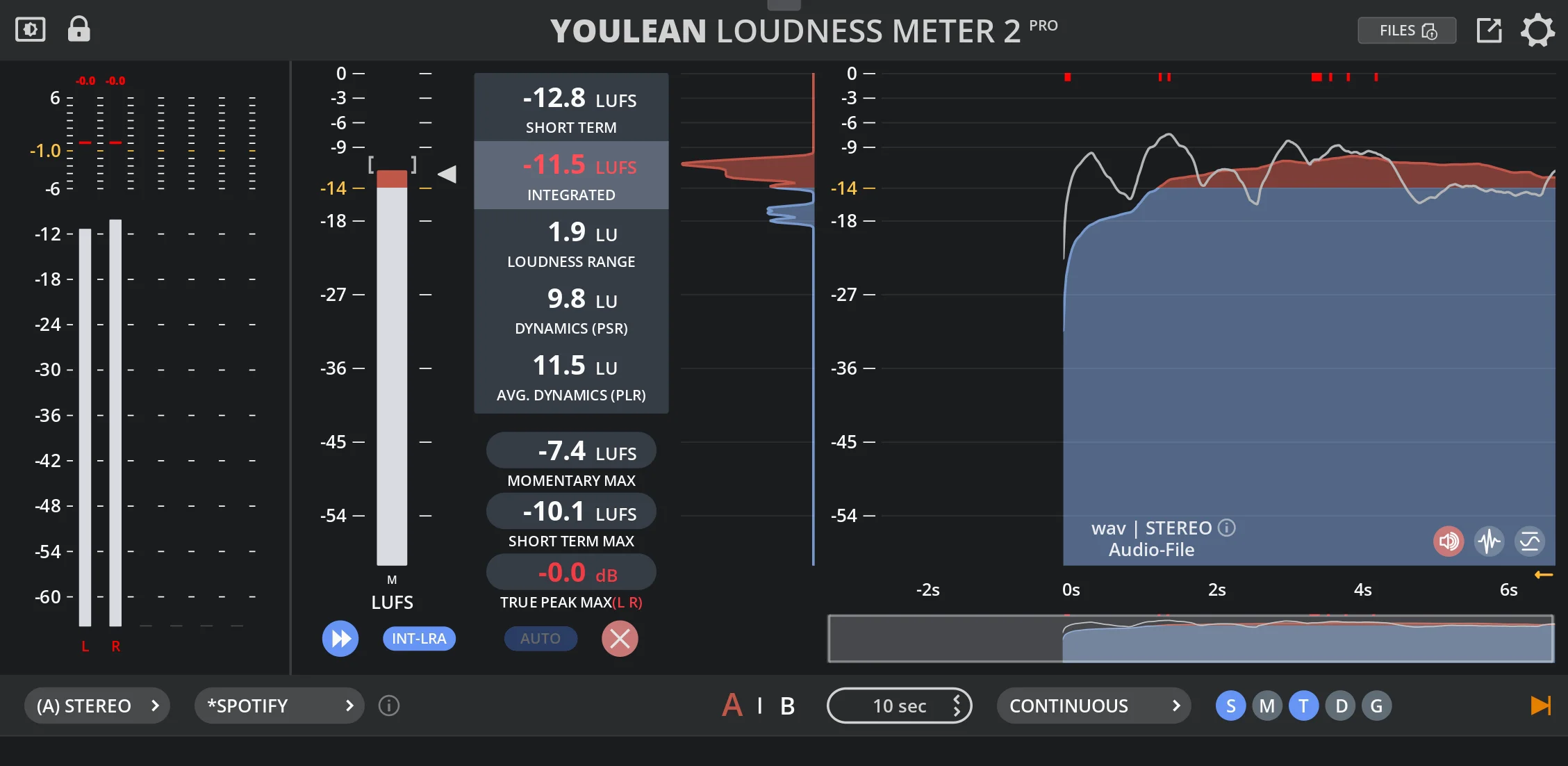Viewport: 1568px width, 766px height.
Task: Switch to the B comparison slot
Action: pos(787,706)
